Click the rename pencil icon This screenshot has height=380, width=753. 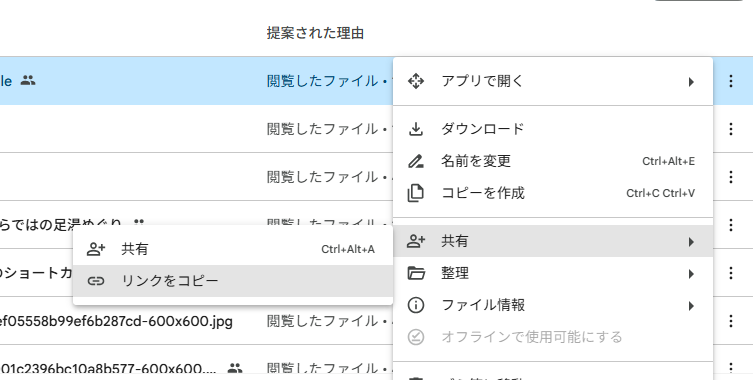click(x=415, y=161)
